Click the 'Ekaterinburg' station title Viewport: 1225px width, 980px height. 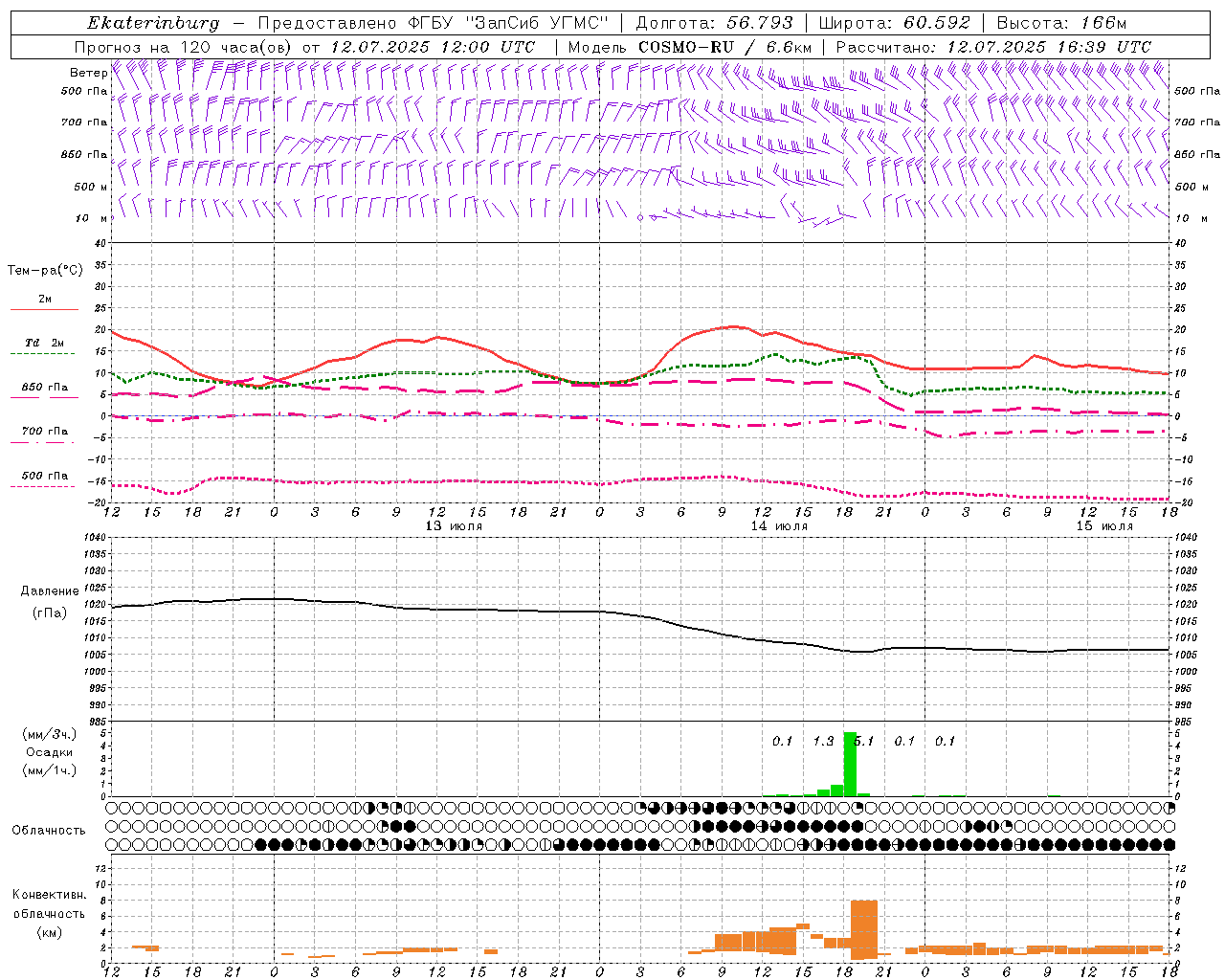153,23
